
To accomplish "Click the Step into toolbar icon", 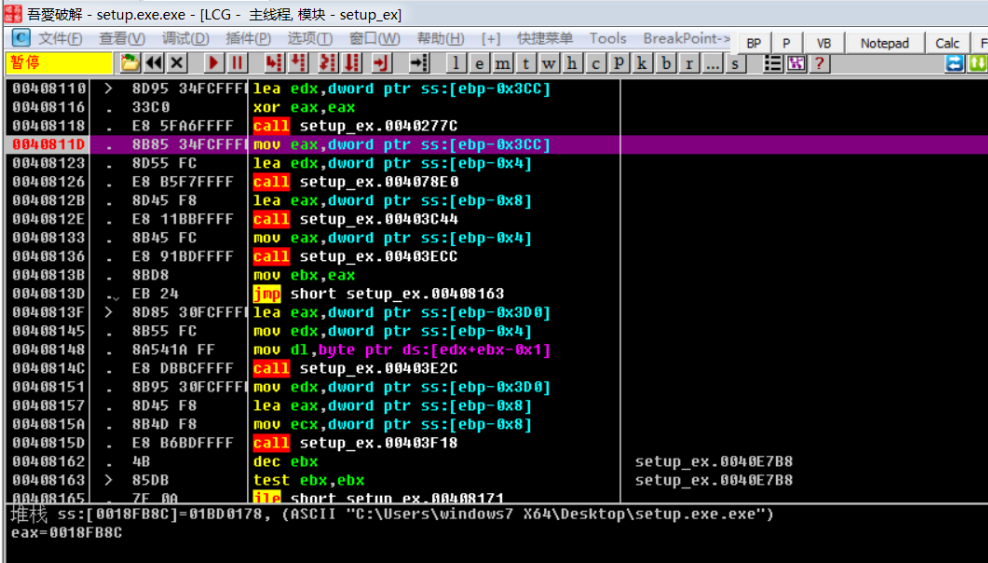I will 274,63.
